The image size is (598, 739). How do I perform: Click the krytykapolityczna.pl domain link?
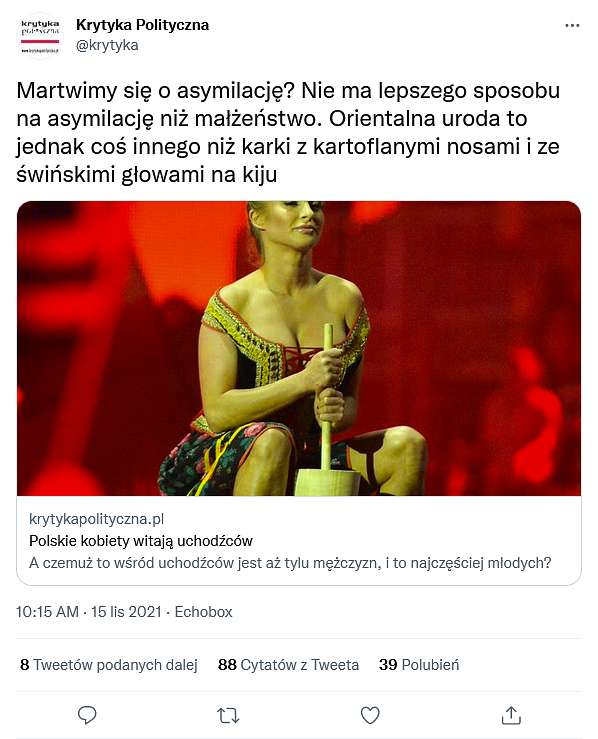[97, 519]
